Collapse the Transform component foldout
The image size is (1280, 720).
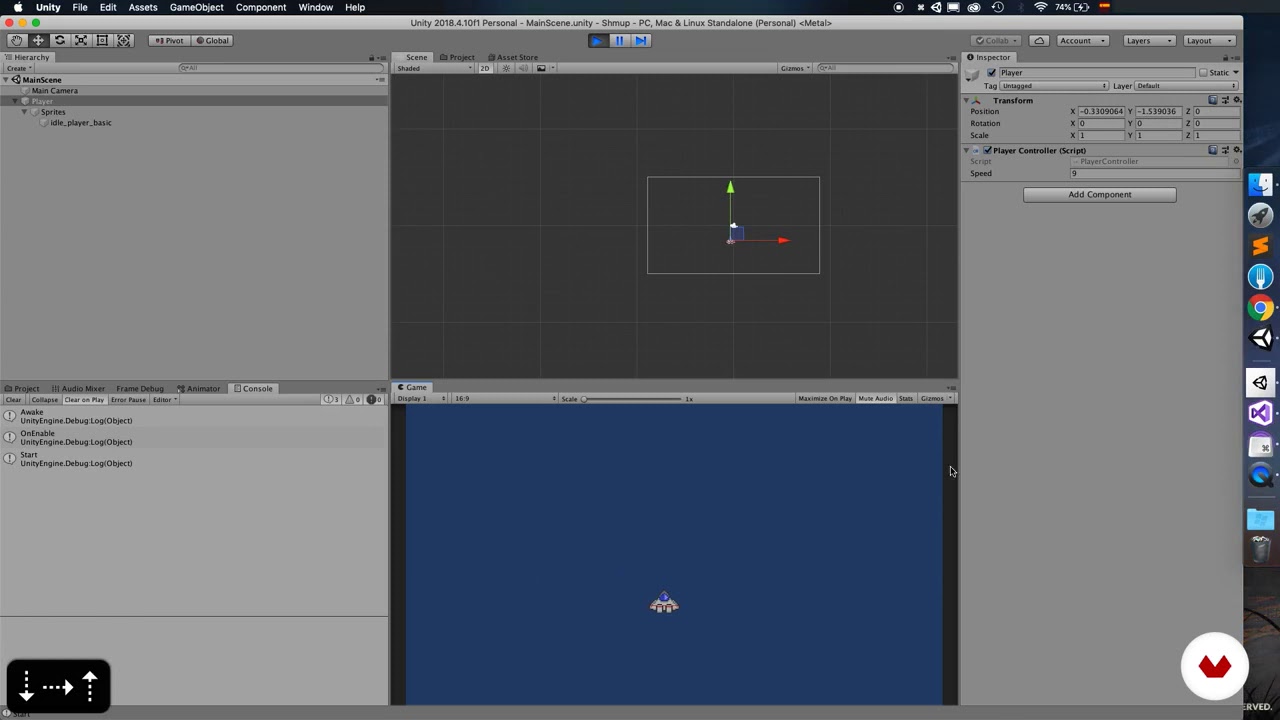coord(967,100)
